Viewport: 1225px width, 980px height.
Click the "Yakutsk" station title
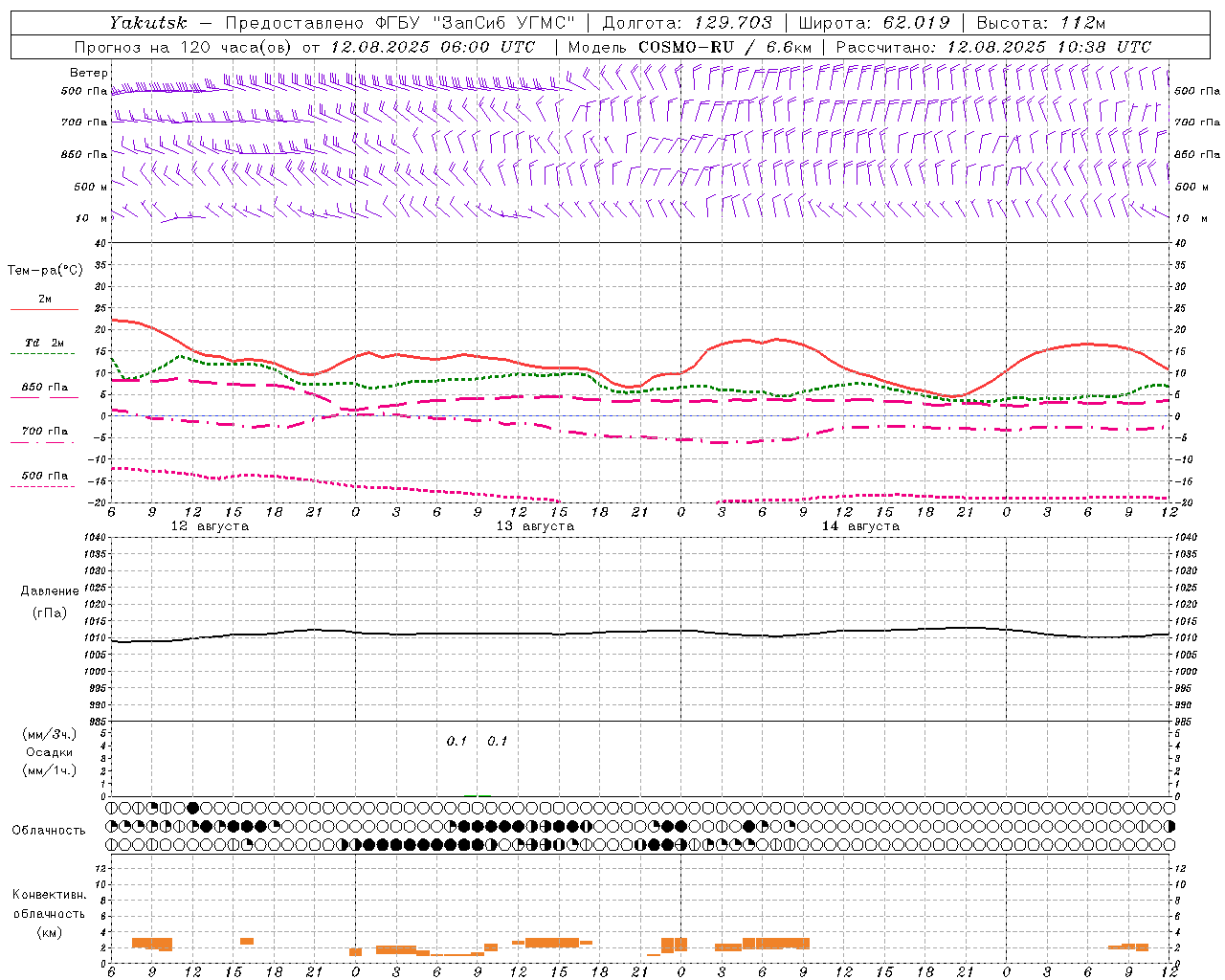point(147,23)
